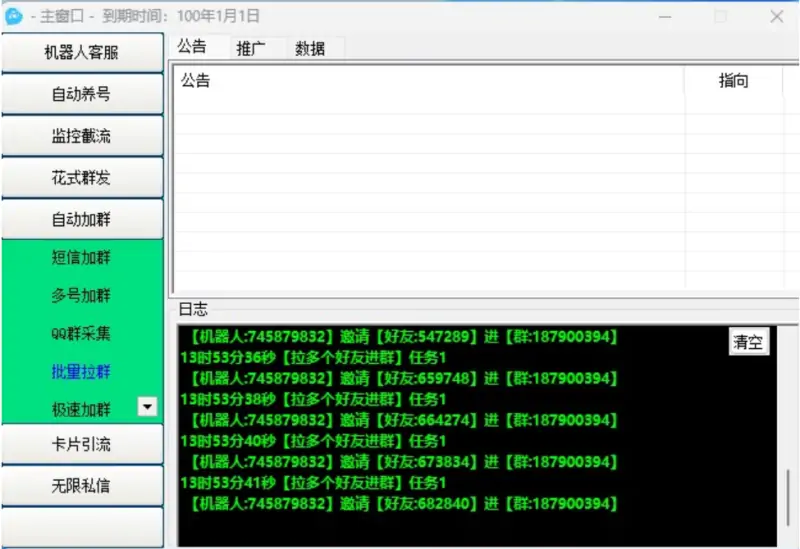Viewport: 800px width, 549px height.
Task: Select log line 13时53分40秒 任务1
Action: [x=313, y=441]
